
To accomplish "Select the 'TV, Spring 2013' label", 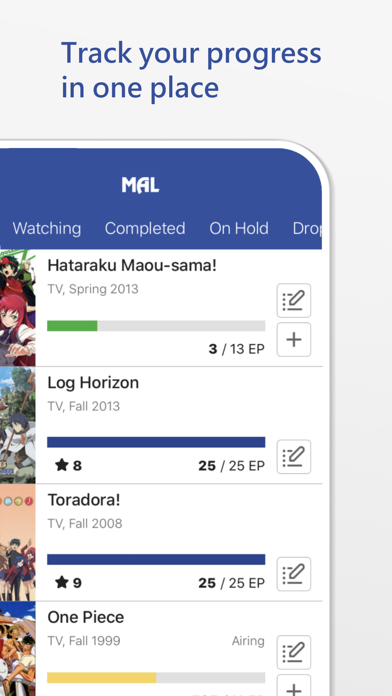I will tap(93, 289).
